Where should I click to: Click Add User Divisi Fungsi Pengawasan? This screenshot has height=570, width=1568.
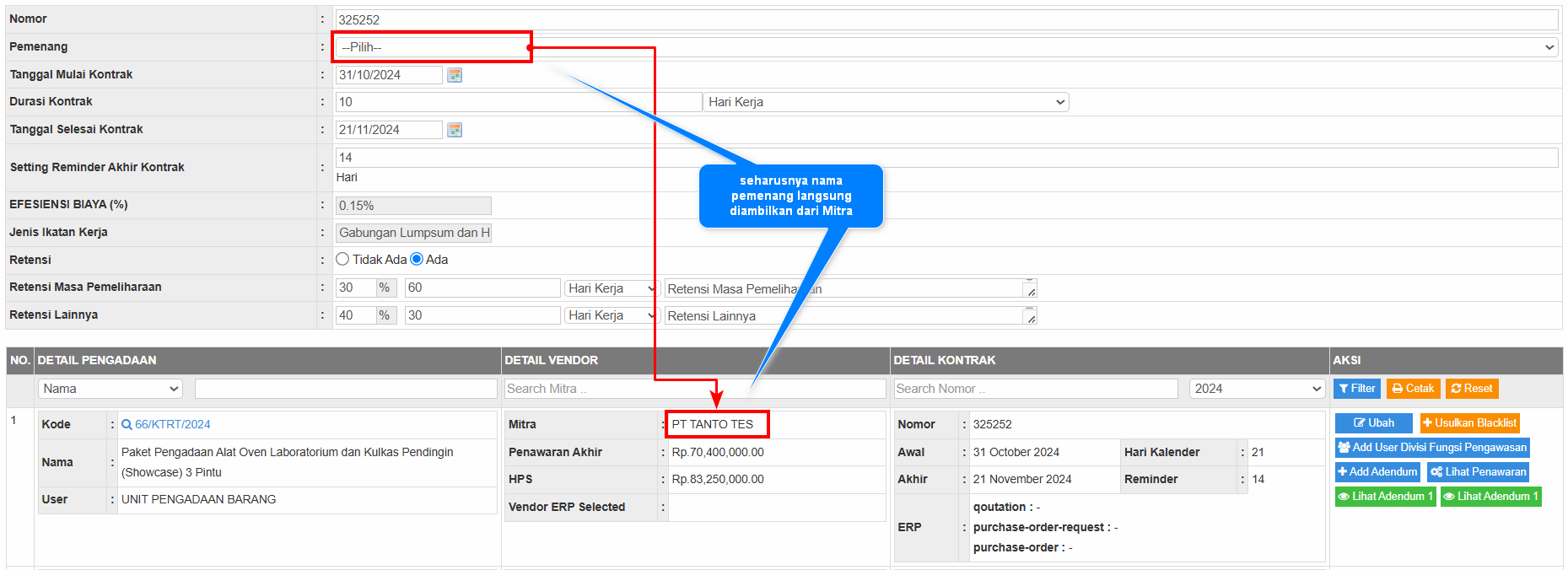click(x=1431, y=448)
